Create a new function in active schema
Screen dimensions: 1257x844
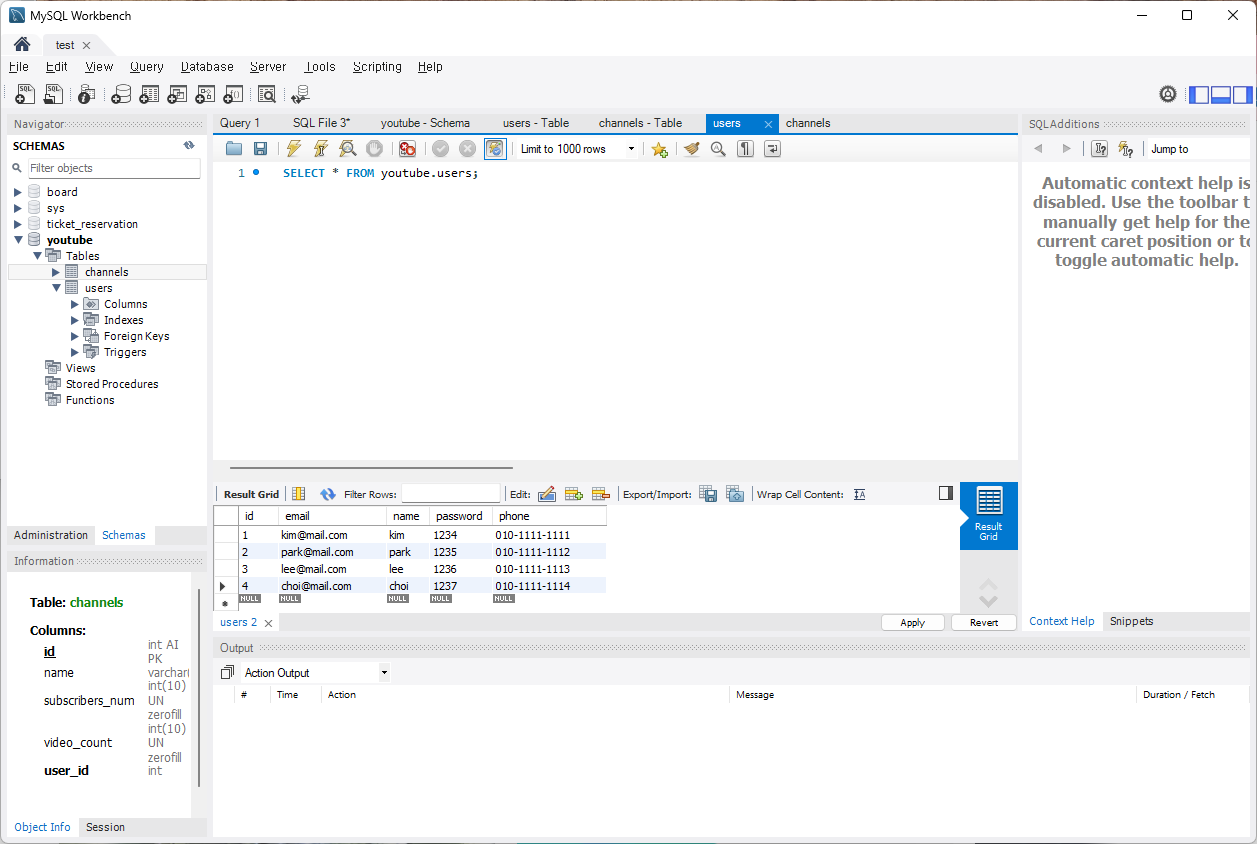click(233, 94)
